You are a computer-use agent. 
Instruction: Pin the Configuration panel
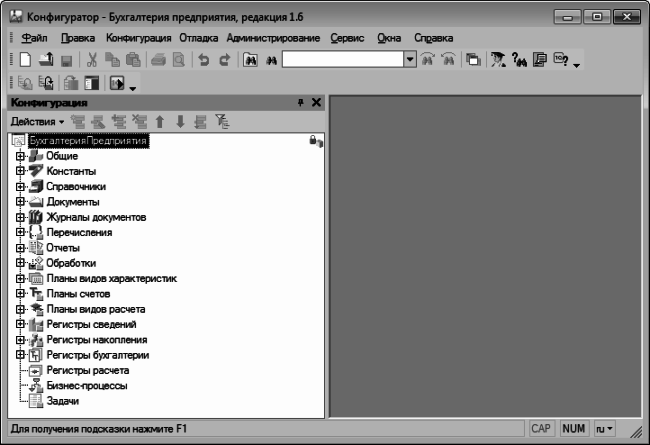301,102
